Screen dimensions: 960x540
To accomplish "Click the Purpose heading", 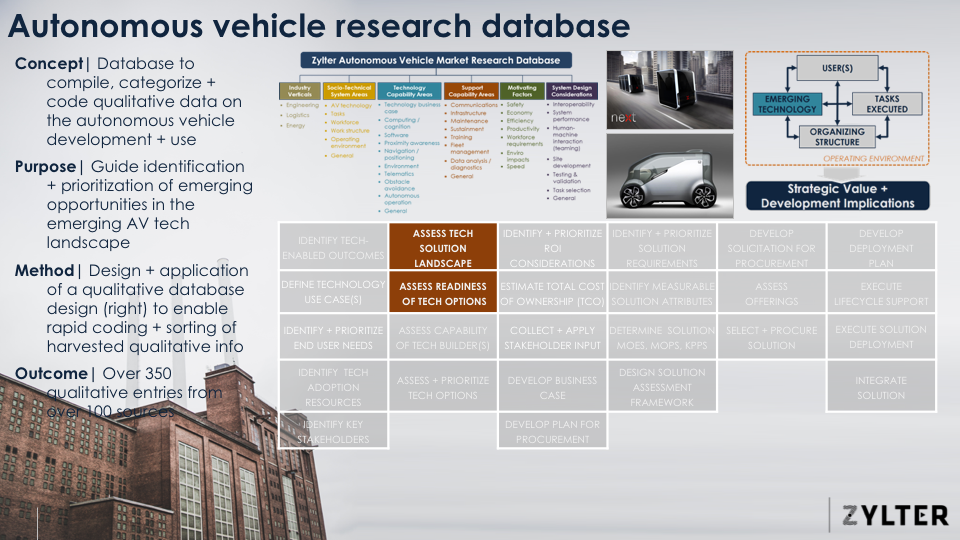I will (45, 167).
